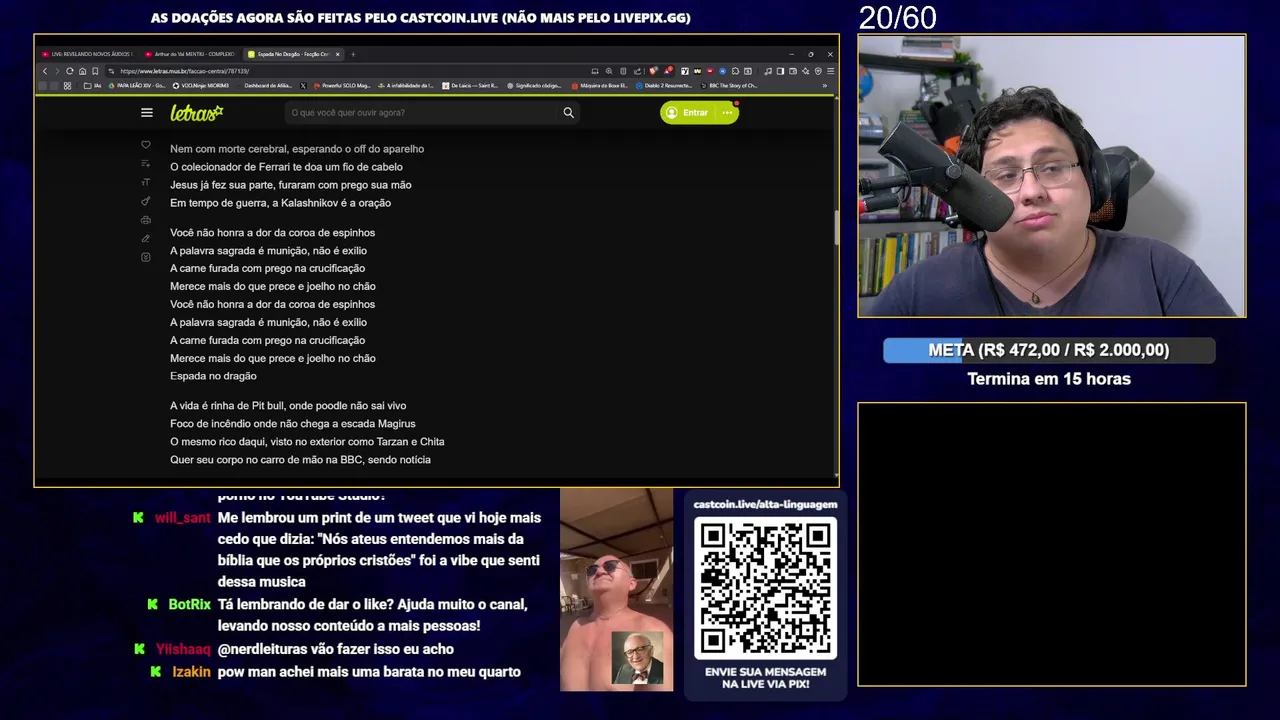Click the castcoin QR code
The width and height of the screenshot is (1280, 720).
[x=766, y=586]
